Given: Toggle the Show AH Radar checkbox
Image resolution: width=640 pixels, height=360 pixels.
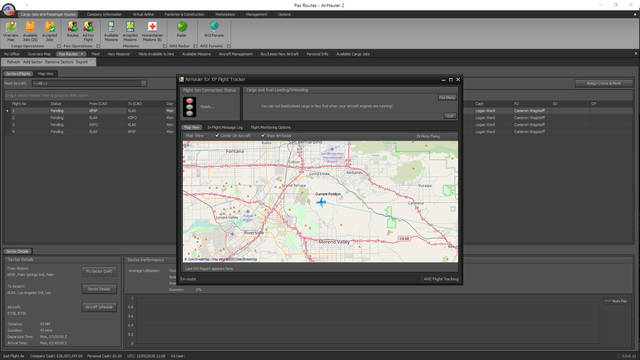Looking at the screenshot, I should pos(263,135).
